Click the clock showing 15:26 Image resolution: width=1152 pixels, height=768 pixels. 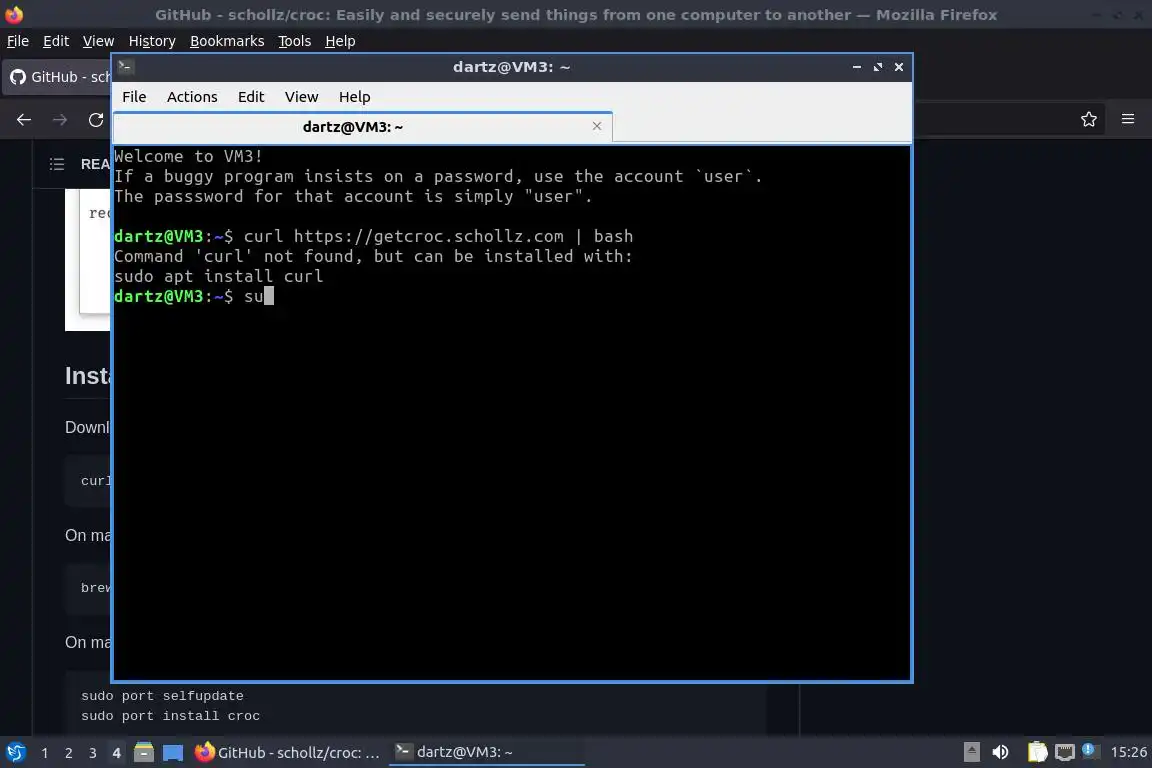(1128, 752)
